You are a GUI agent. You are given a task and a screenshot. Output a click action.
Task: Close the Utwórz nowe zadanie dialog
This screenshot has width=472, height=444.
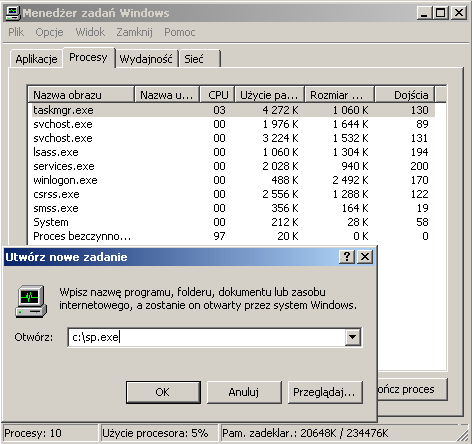tap(365, 257)
